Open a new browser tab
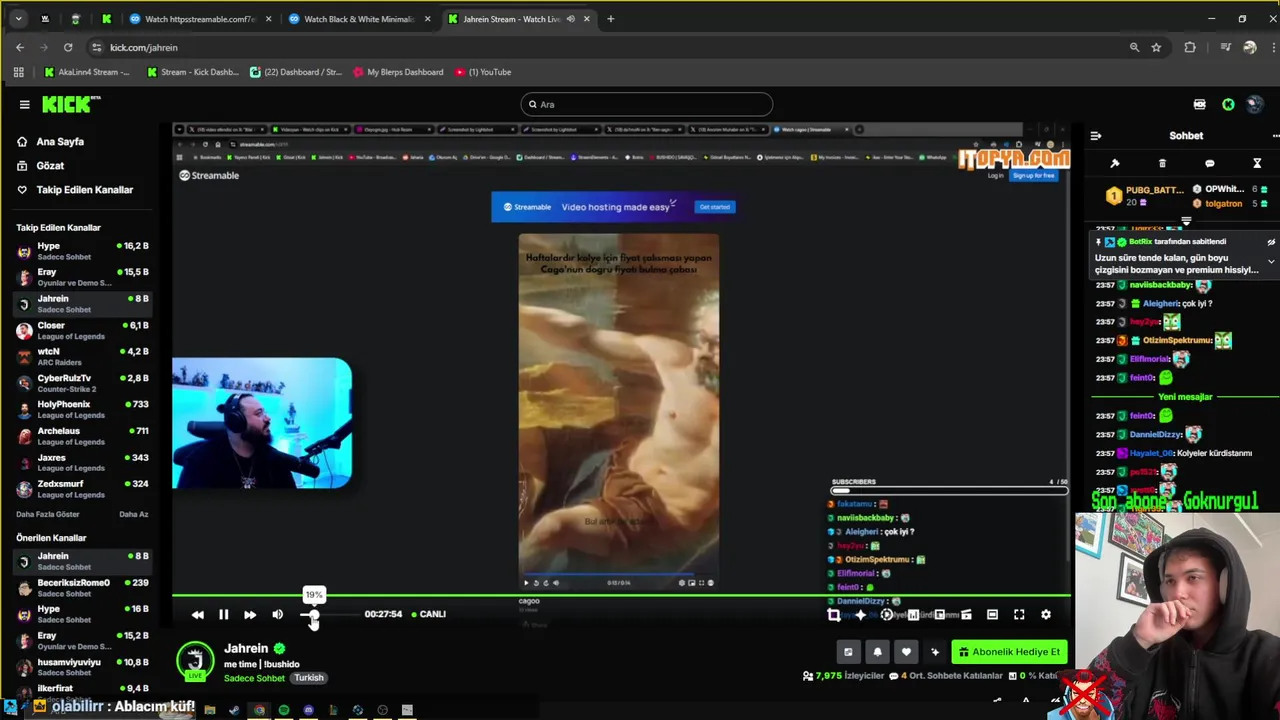The height and width of the screenshot is (720, 1280). pyautogui.click(x=611, y=19)
